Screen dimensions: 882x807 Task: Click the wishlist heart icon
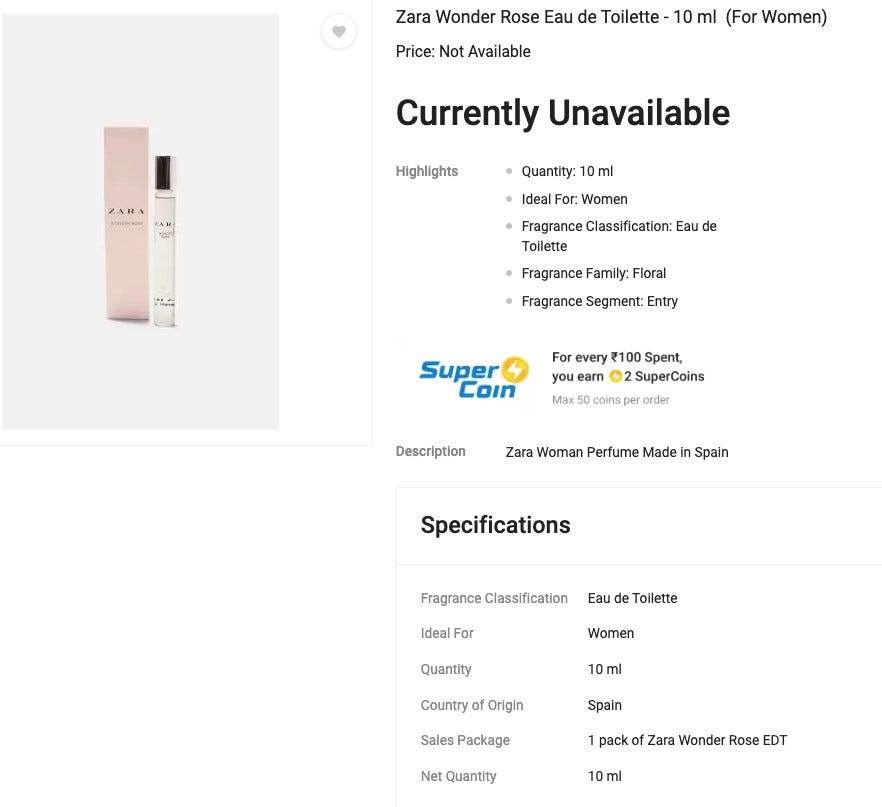pos(339,32)
